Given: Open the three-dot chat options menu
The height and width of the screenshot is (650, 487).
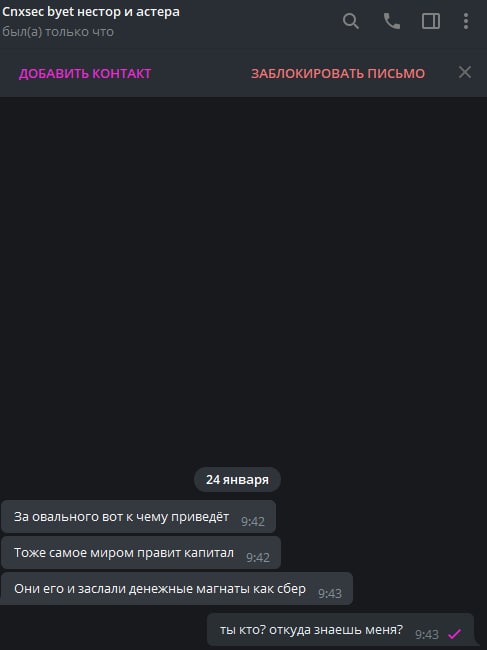Looking at the screenshot, I should click(466, 21).
